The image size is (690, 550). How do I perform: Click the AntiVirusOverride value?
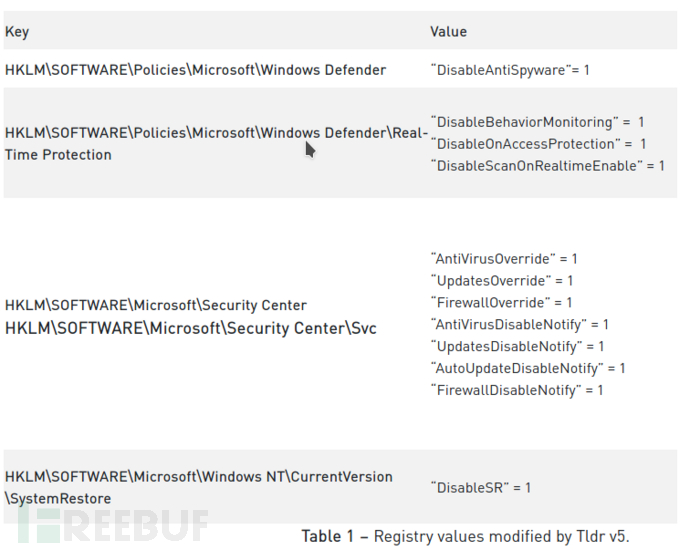tap(504, 259)
